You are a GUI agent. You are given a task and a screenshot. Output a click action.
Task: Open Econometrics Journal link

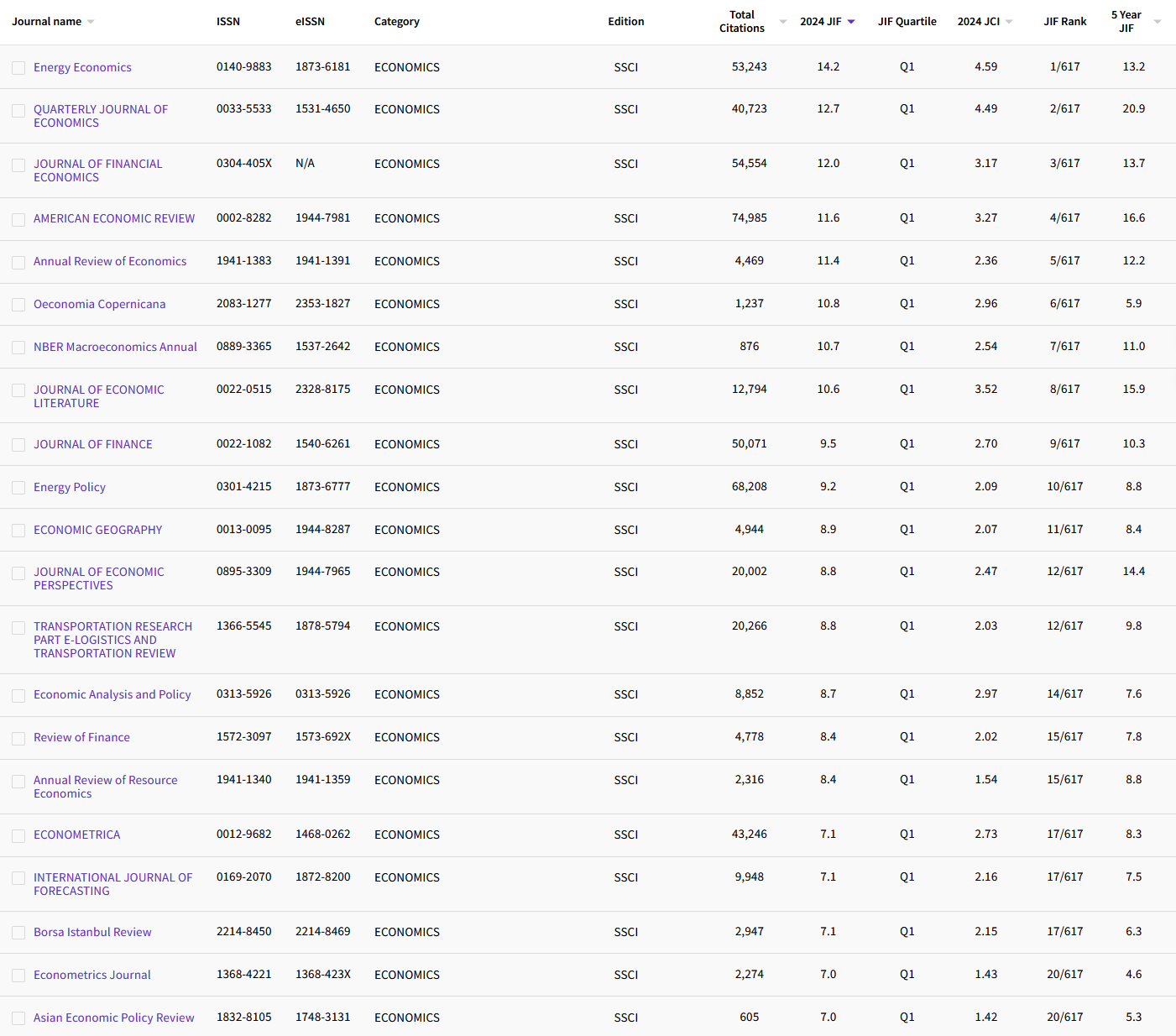coord(92,975)
